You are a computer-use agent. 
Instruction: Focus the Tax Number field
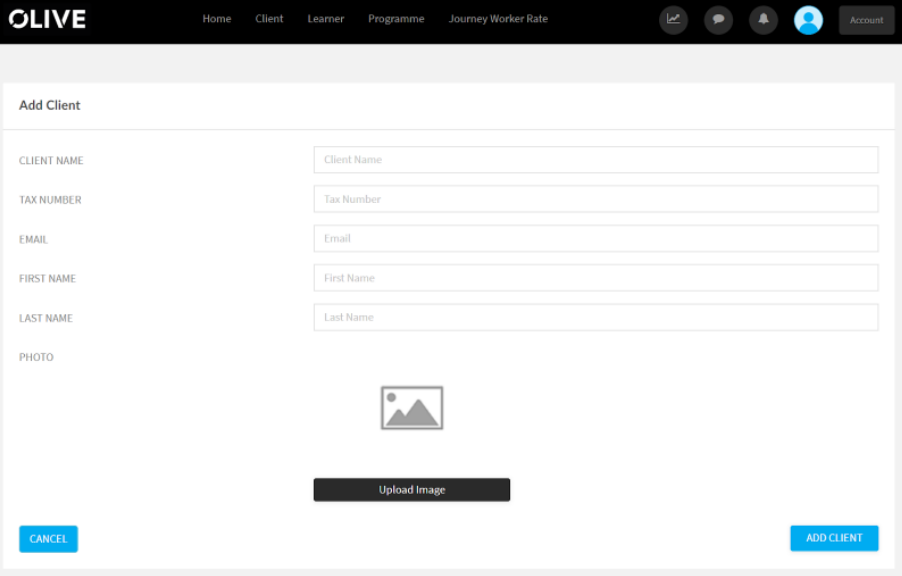click(x=595, y=199)
